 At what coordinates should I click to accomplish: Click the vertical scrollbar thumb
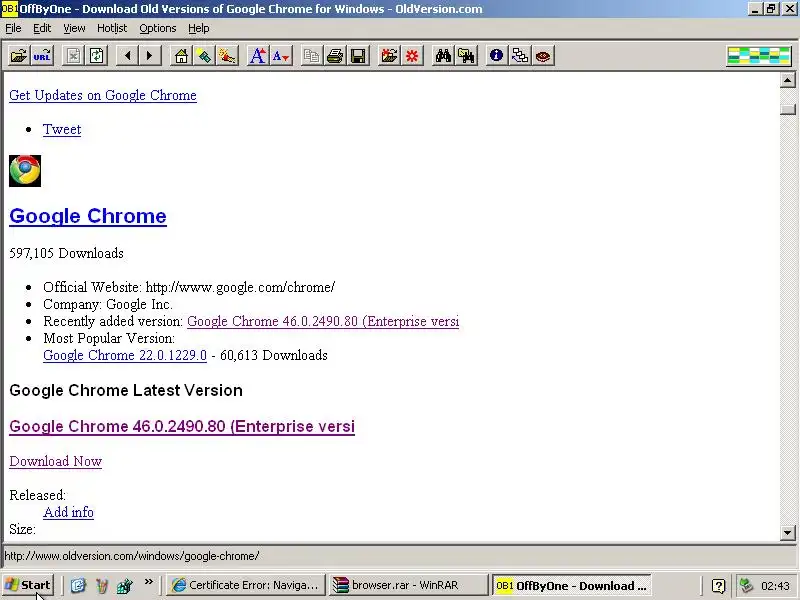(788, 109)
